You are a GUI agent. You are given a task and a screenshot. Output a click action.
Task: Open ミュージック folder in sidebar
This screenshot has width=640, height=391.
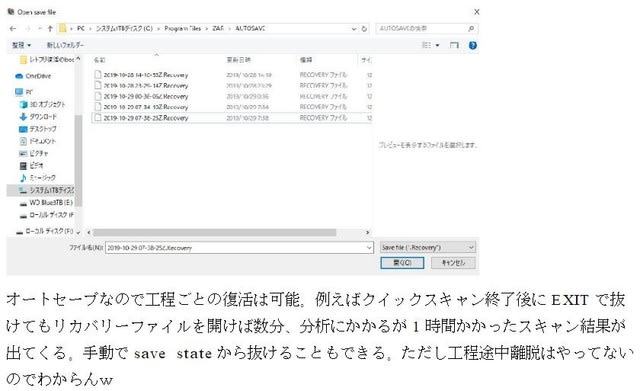38,178
